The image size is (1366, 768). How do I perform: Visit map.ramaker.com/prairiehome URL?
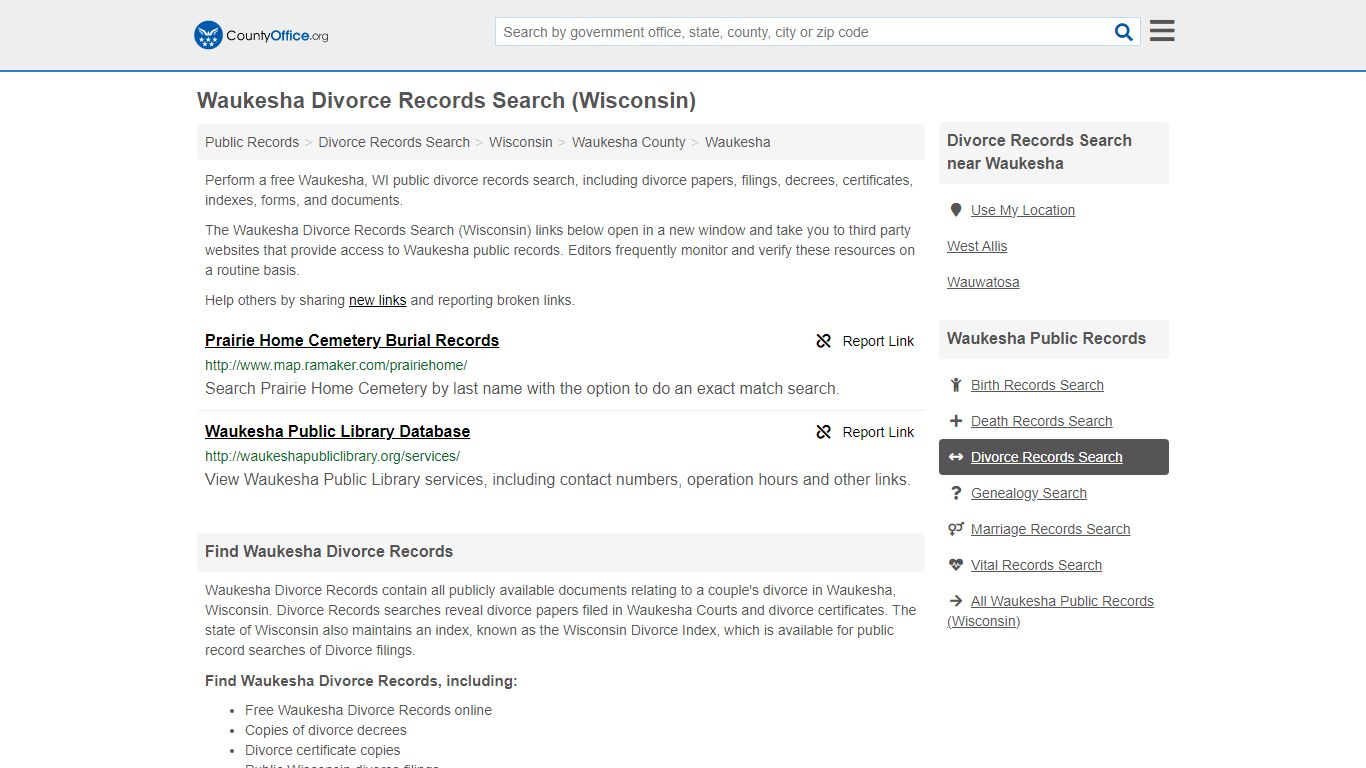336,365
